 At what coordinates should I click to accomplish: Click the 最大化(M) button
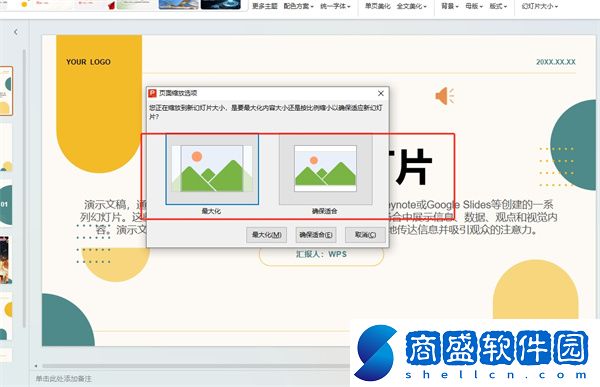[266, 235]
